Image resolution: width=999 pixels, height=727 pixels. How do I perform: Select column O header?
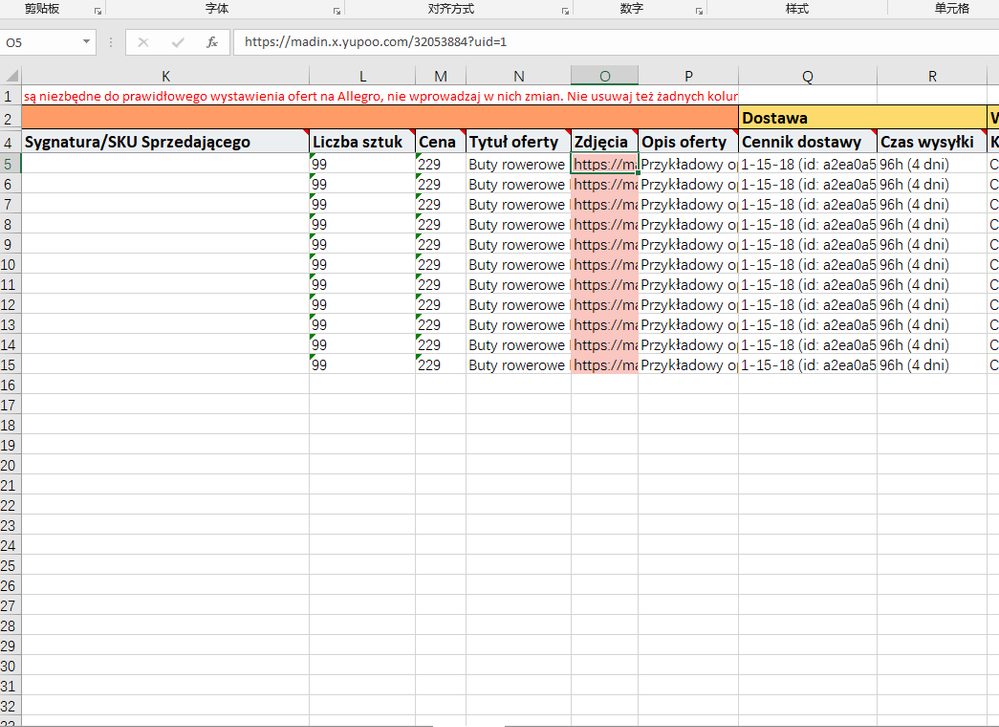coord(604,76)
